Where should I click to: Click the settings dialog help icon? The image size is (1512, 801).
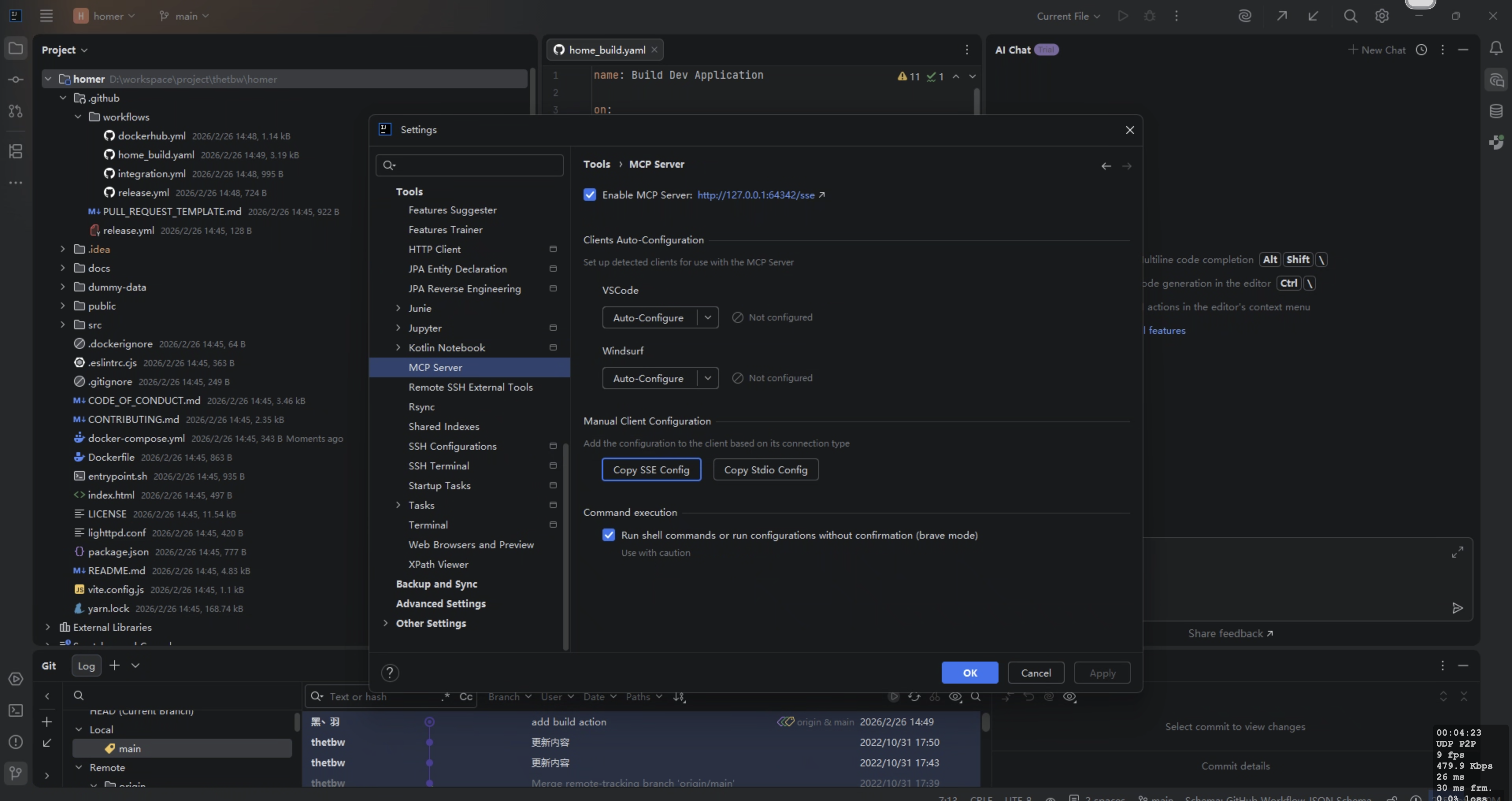(x=390, y=673)
